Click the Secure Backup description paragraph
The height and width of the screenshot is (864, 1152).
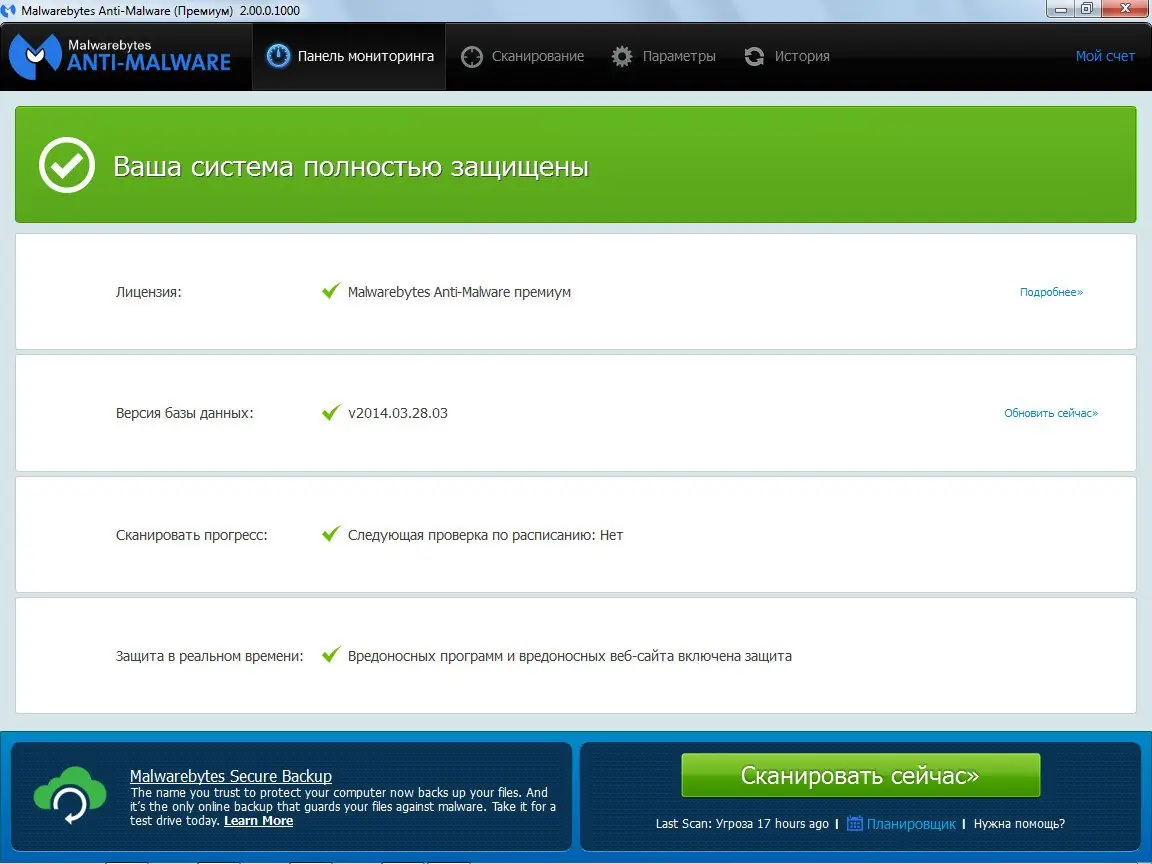(343, 807)
